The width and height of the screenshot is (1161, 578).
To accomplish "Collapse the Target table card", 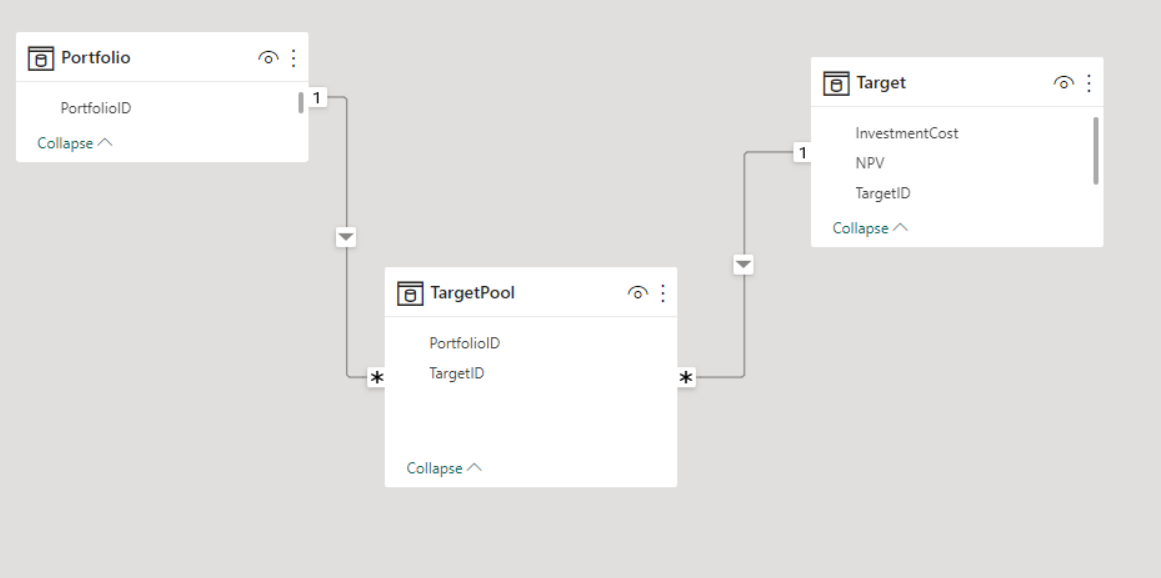I will coord(870,228).
